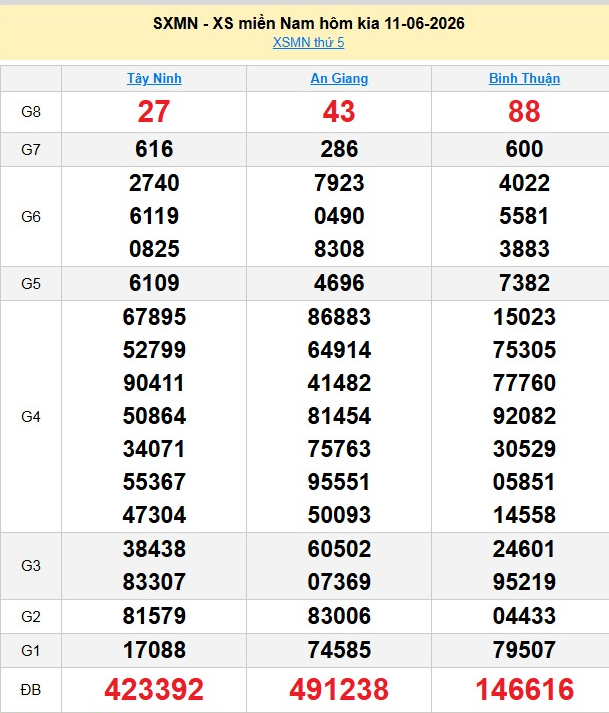Viewport: 609px width, 713px height.
Task: Click G4 number 90411
Action: pyautogui.click(x=154, y=383)
